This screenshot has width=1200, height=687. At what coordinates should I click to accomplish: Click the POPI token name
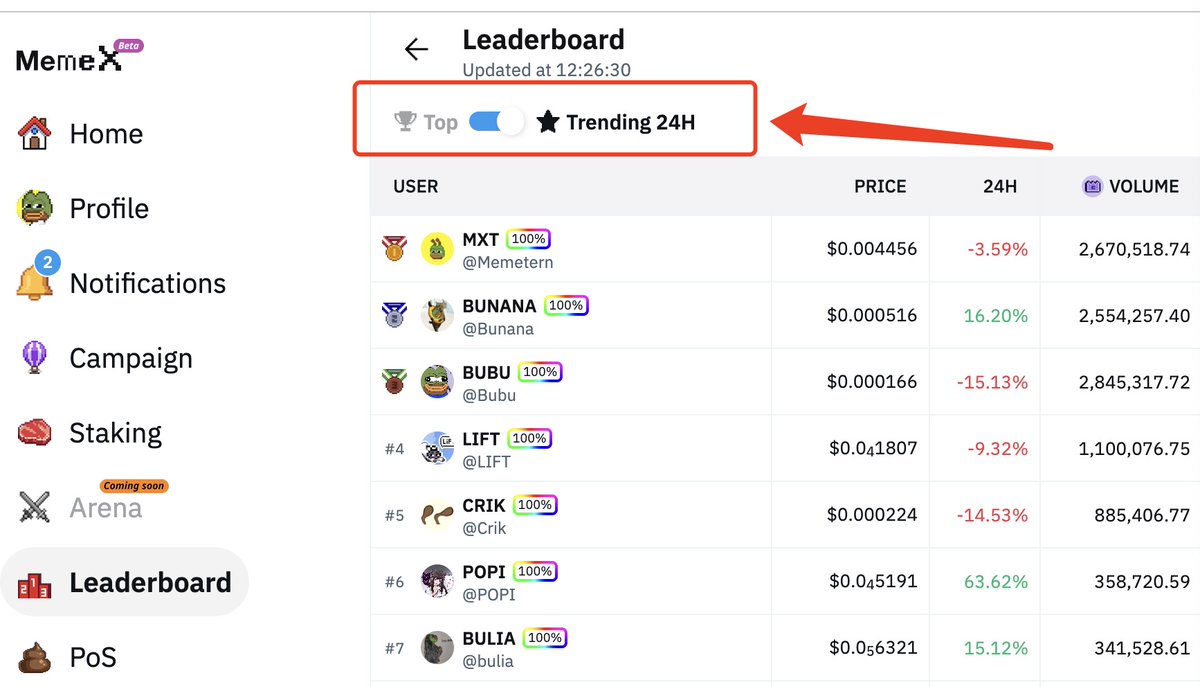[484, 572]
